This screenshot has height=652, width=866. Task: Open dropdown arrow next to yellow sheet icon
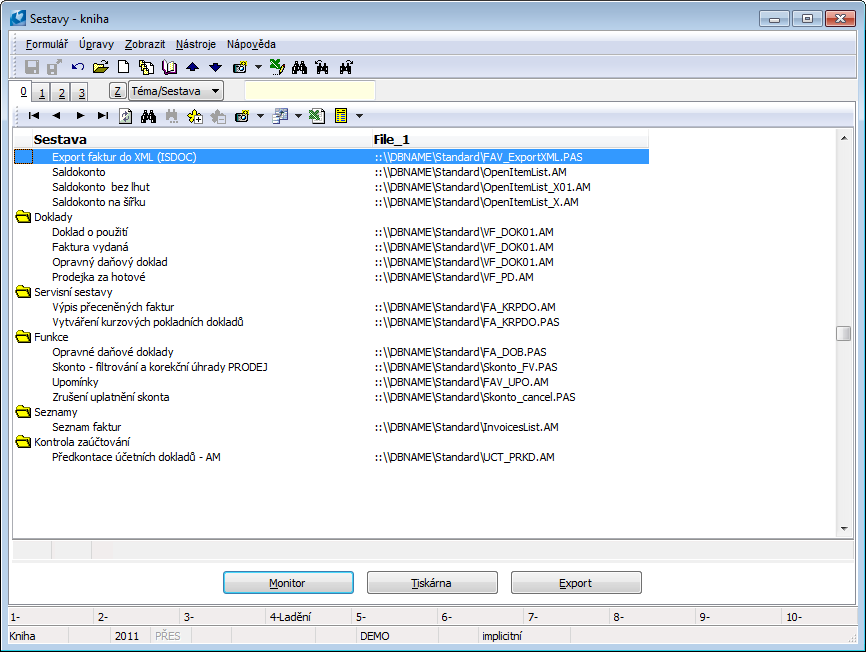pyautogui.click(x=360, y=116)
